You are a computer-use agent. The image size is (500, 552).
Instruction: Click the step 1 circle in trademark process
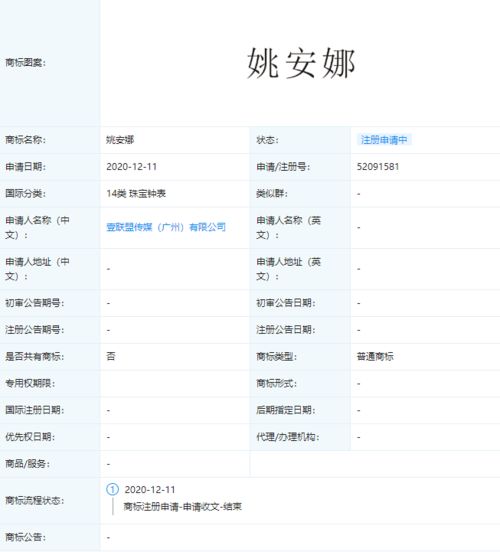(x=112, y=489)
